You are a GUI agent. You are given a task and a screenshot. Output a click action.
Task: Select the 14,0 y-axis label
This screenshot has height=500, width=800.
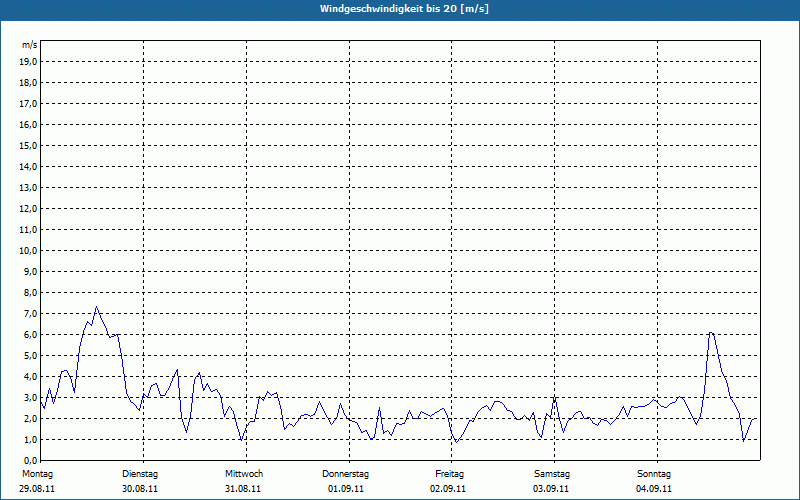(x=28, y=166)
